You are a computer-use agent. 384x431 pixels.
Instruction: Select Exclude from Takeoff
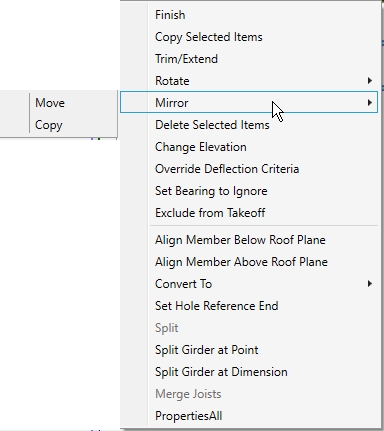pyautogui.click(x=249, y=213)
